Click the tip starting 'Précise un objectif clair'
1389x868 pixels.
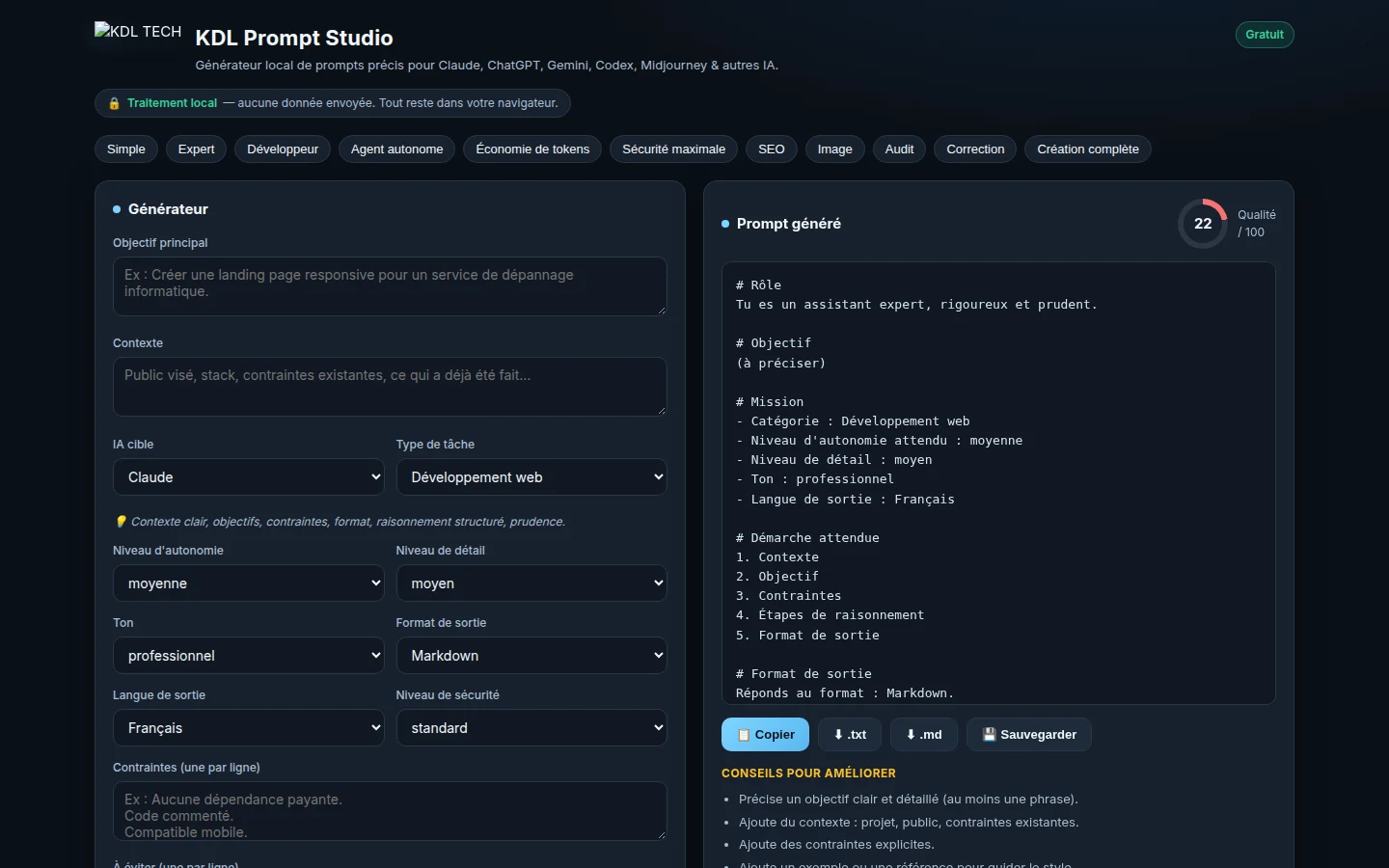[909, 800]
